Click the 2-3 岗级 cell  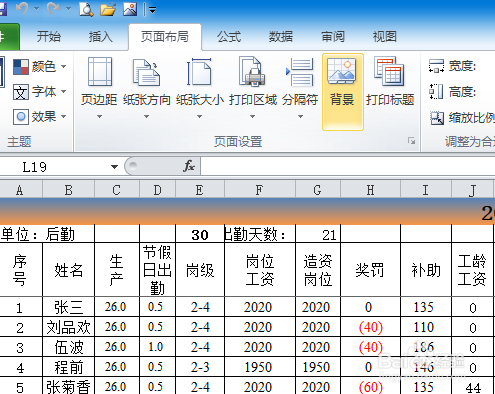click(200, 367)
